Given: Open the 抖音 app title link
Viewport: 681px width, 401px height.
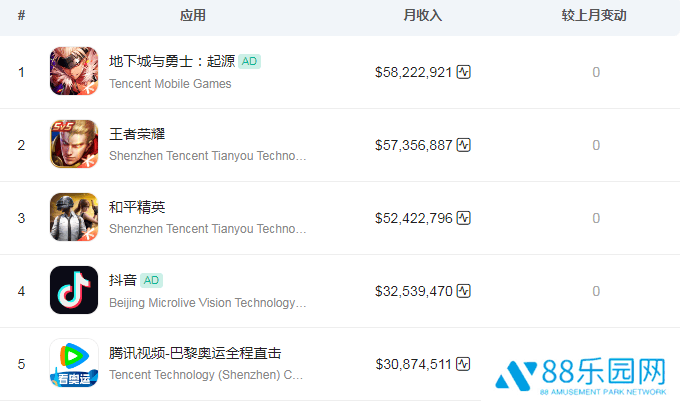Looking at the screenshot, I should [x=123, y=281].
